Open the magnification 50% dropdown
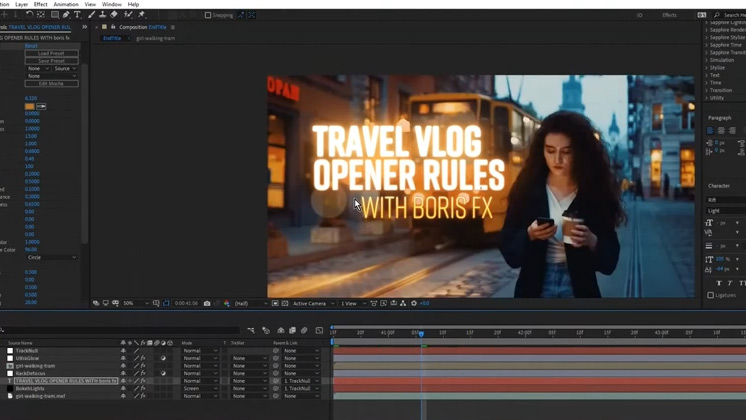This screenshot has height=420, width=746. click(136, 303)
